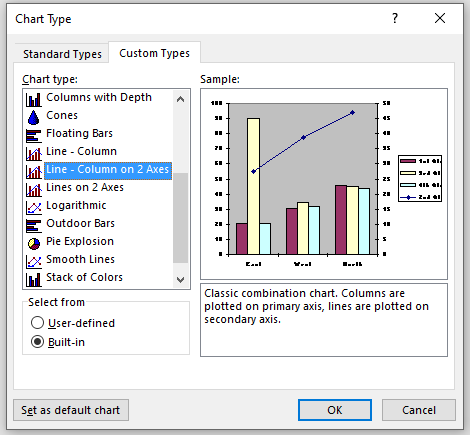This screenshot has width=470, height=435.
Task: Click the Columns with Depth chart icon
Action: pyautogui.click(x=34, y=99)
